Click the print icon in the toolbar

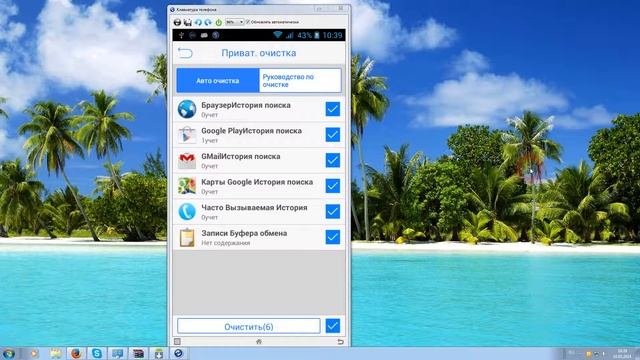(x=177, y=22)
